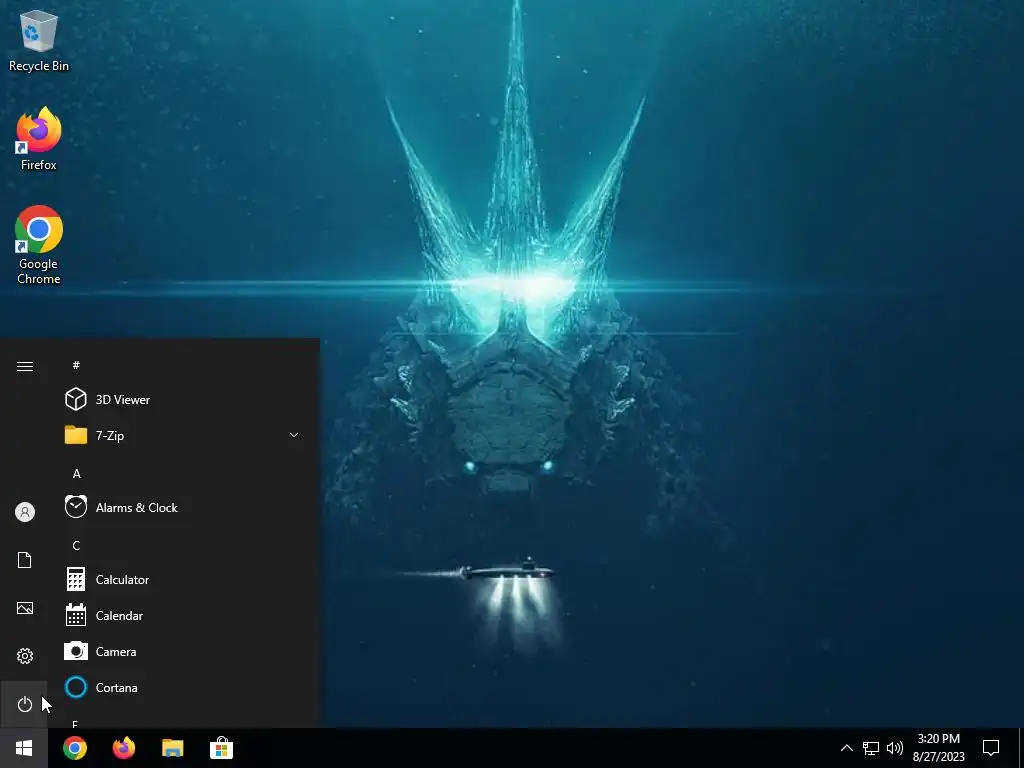Expand the Start menu hamburger button

[x=25, y=366]
